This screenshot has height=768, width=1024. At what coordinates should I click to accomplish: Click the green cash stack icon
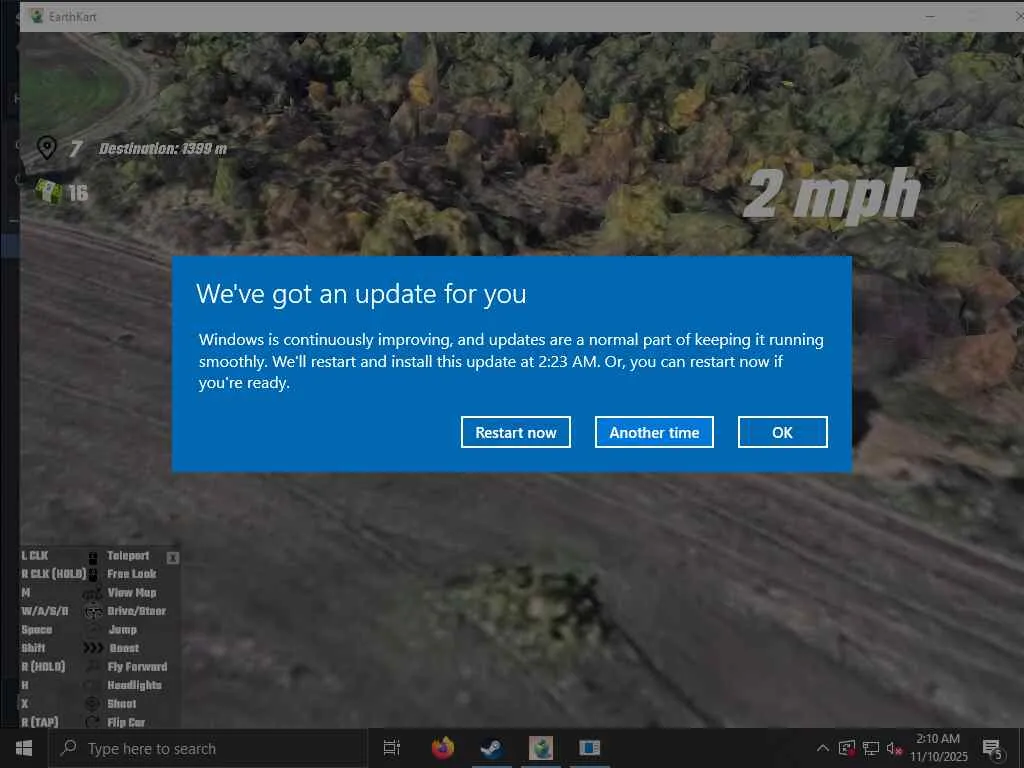click(48, 191)
